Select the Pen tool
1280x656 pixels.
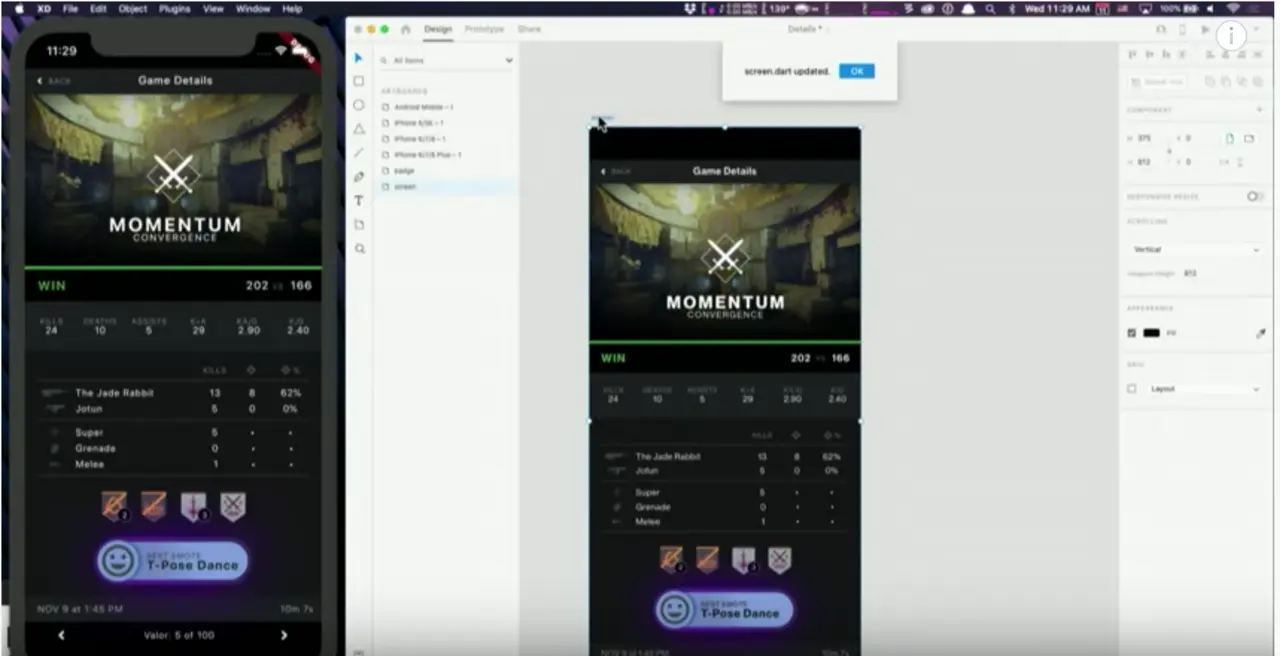359,177
